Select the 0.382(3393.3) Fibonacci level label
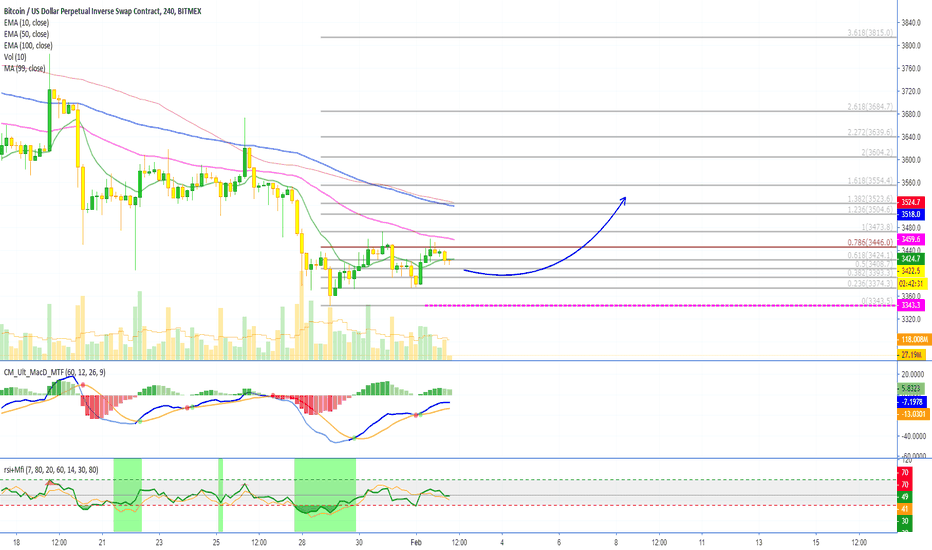 pos(870,273)
